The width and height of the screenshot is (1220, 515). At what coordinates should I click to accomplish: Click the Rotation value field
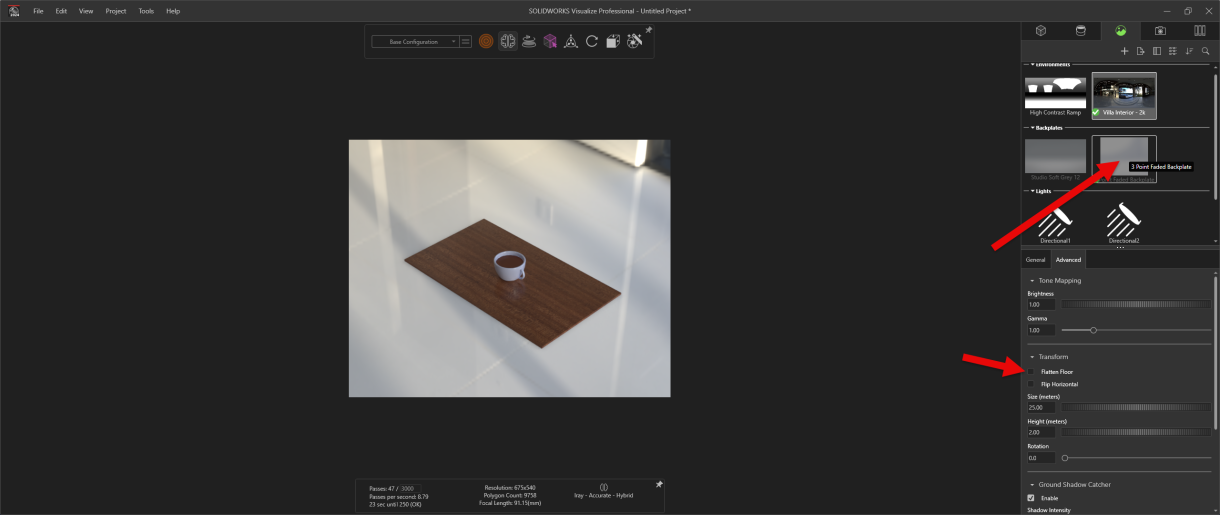(x=1041, y=458)
